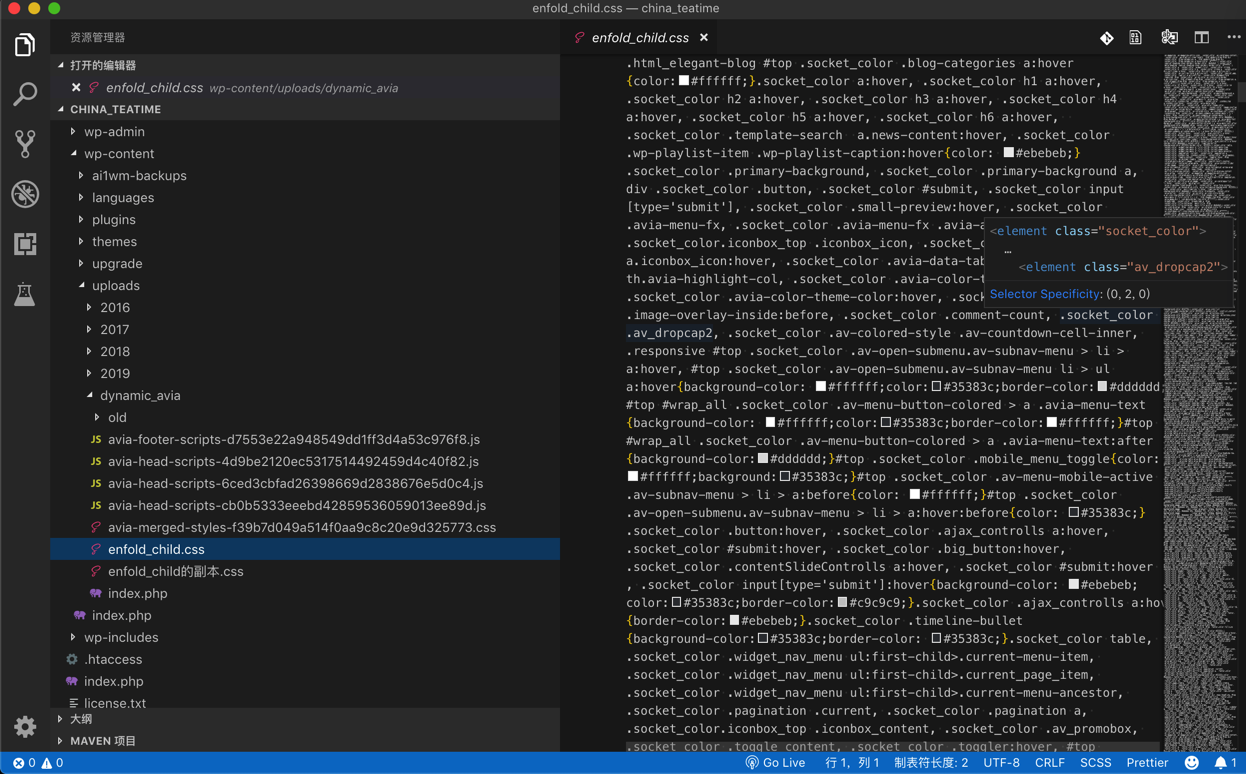Click the .htaccess gear file icon
The image size is (1246, 774).
pyautogui.click(x=72, y=660)
